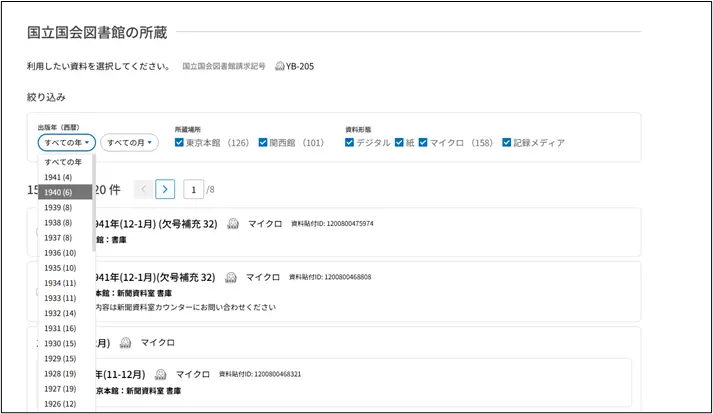713x414 pixels.
Task: Select highlighted 1940 (6) year option
Action: click(x=65, y=192)
